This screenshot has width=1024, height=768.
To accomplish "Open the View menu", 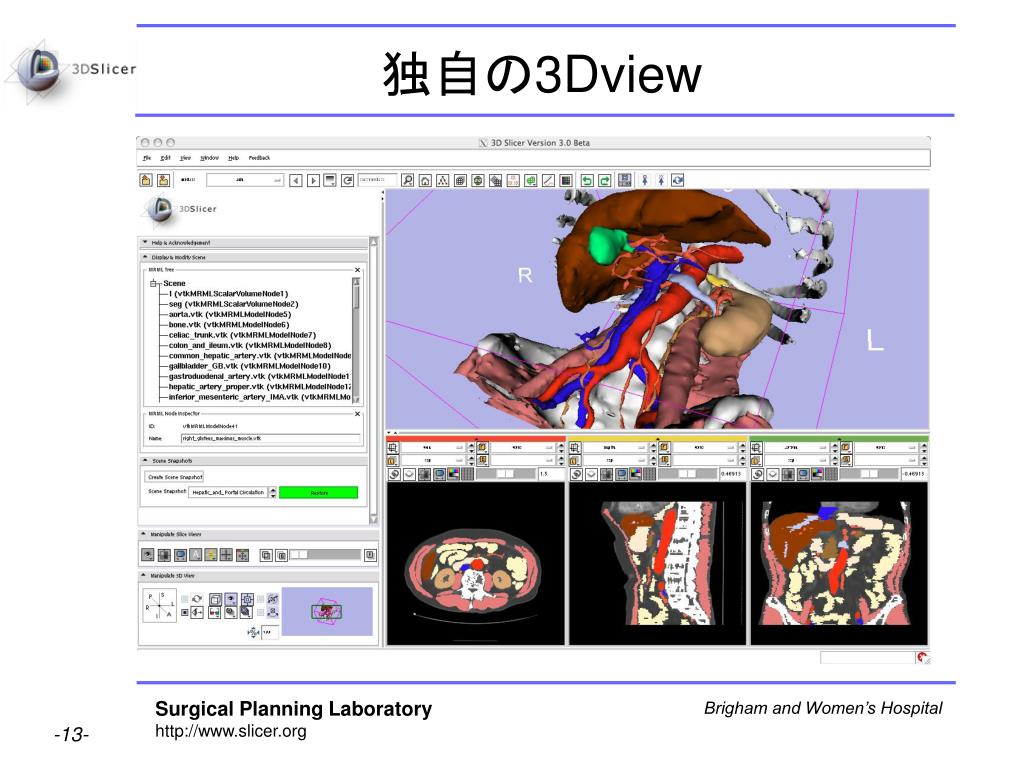I will [x=185, y=158].
